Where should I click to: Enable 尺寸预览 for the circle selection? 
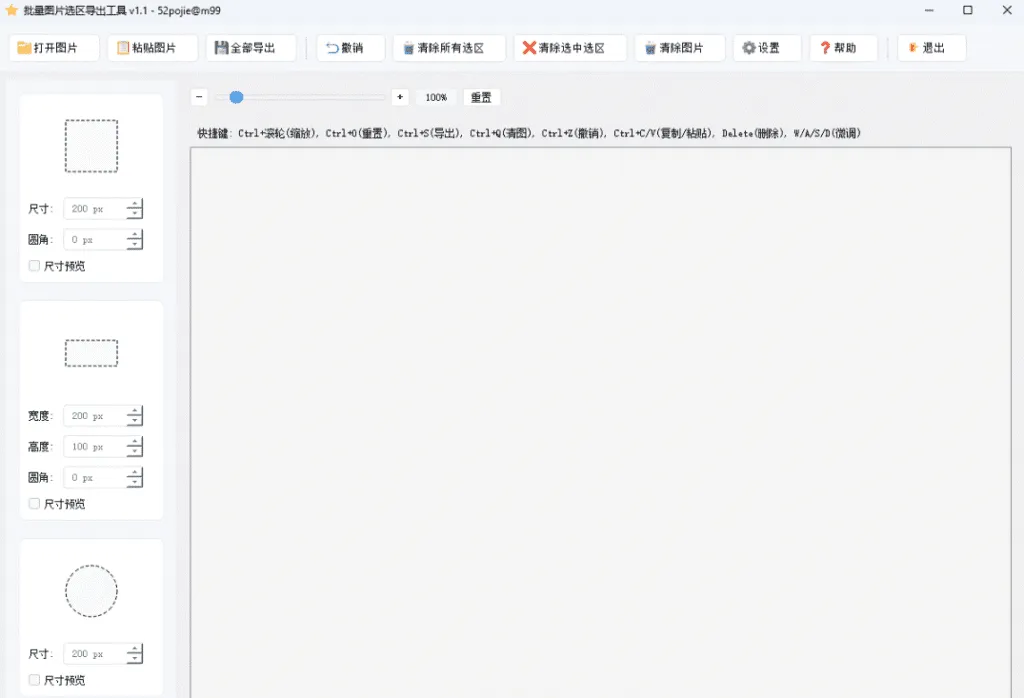pos(34,679)
